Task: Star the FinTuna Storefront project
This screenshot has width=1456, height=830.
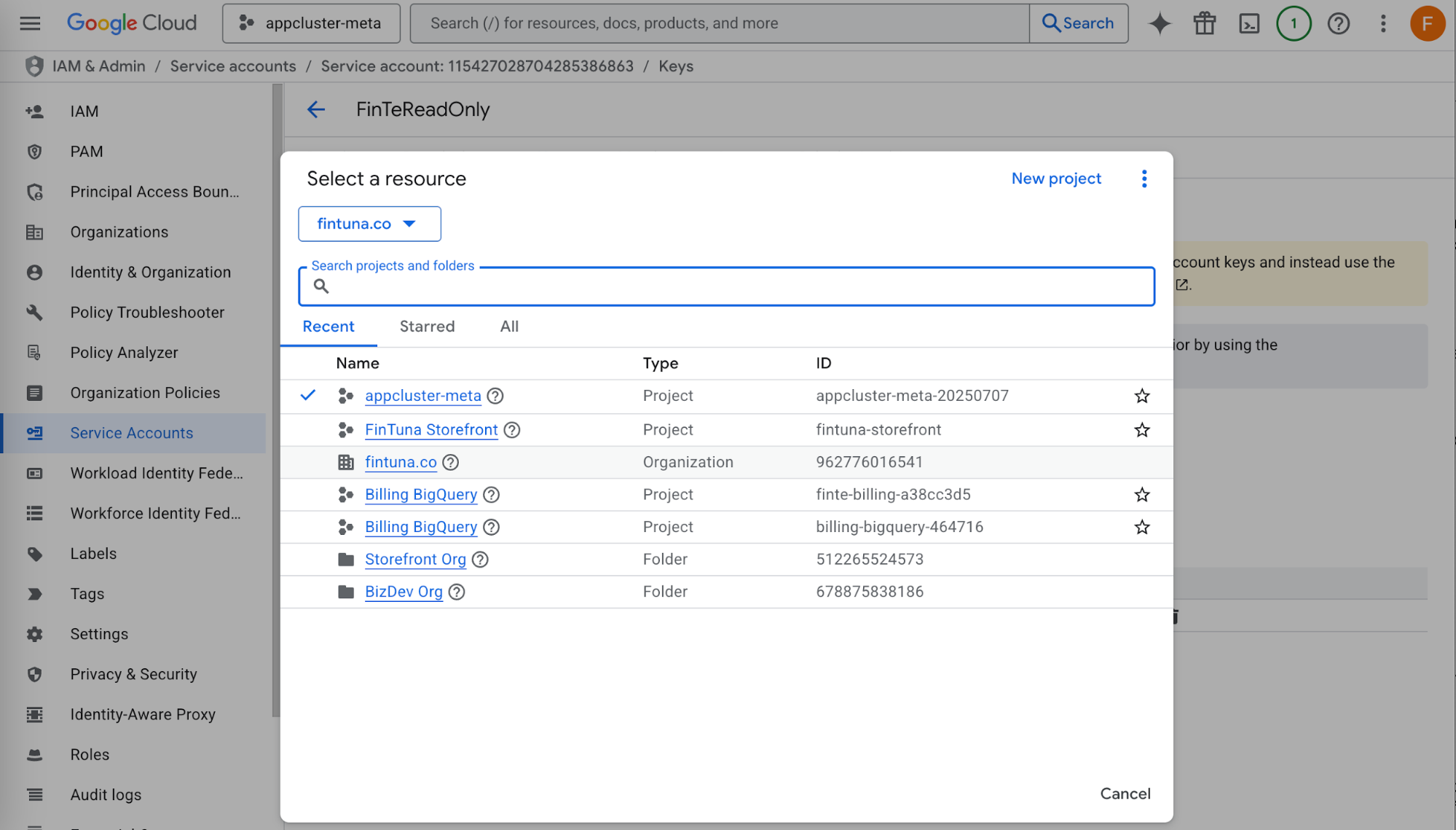Action: (1141, 430)
